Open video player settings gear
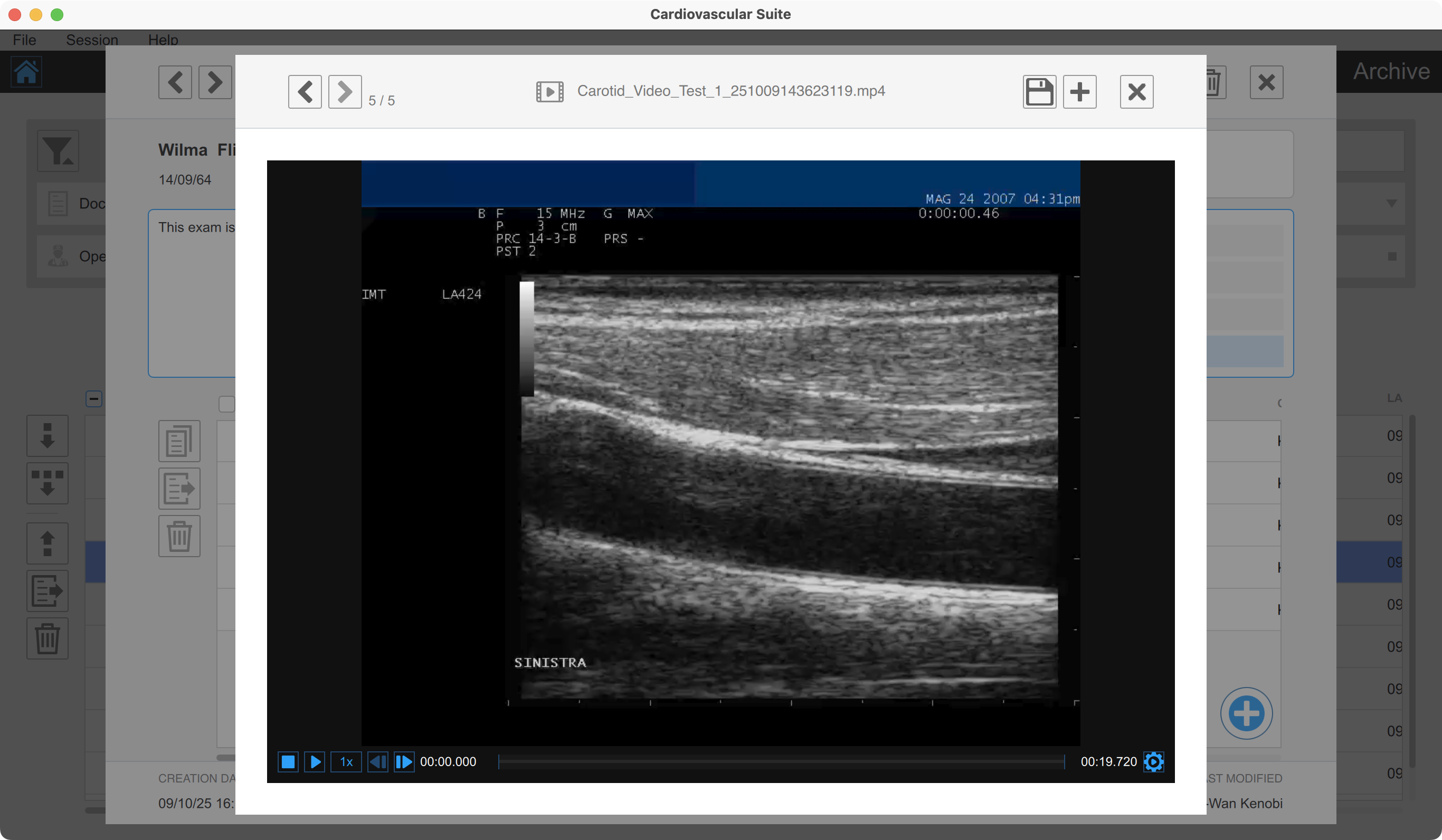Image resolution: width=1442 pixels, height=840 pixels. tap(1153, 761)
